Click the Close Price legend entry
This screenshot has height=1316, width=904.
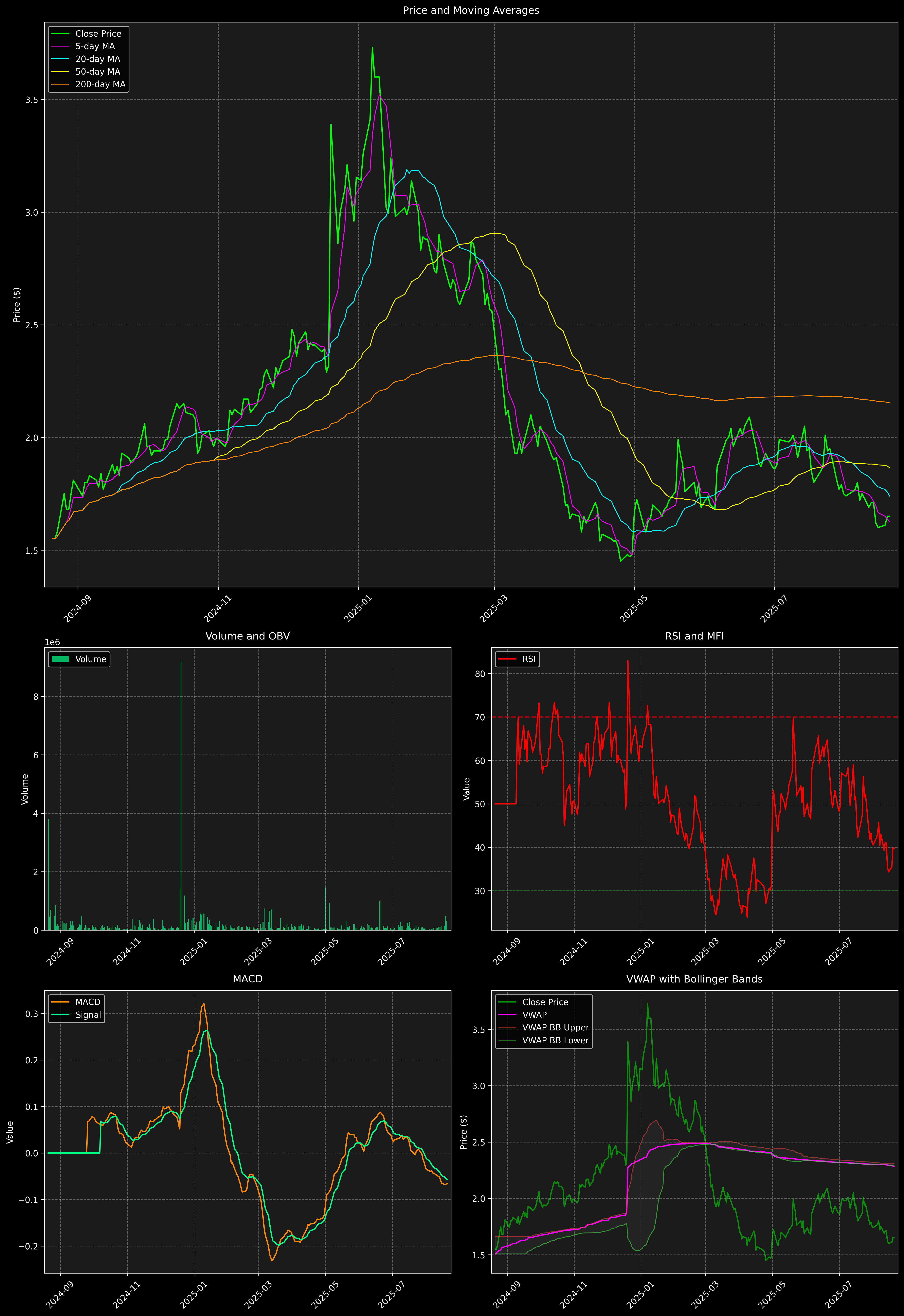pos(98,33)
